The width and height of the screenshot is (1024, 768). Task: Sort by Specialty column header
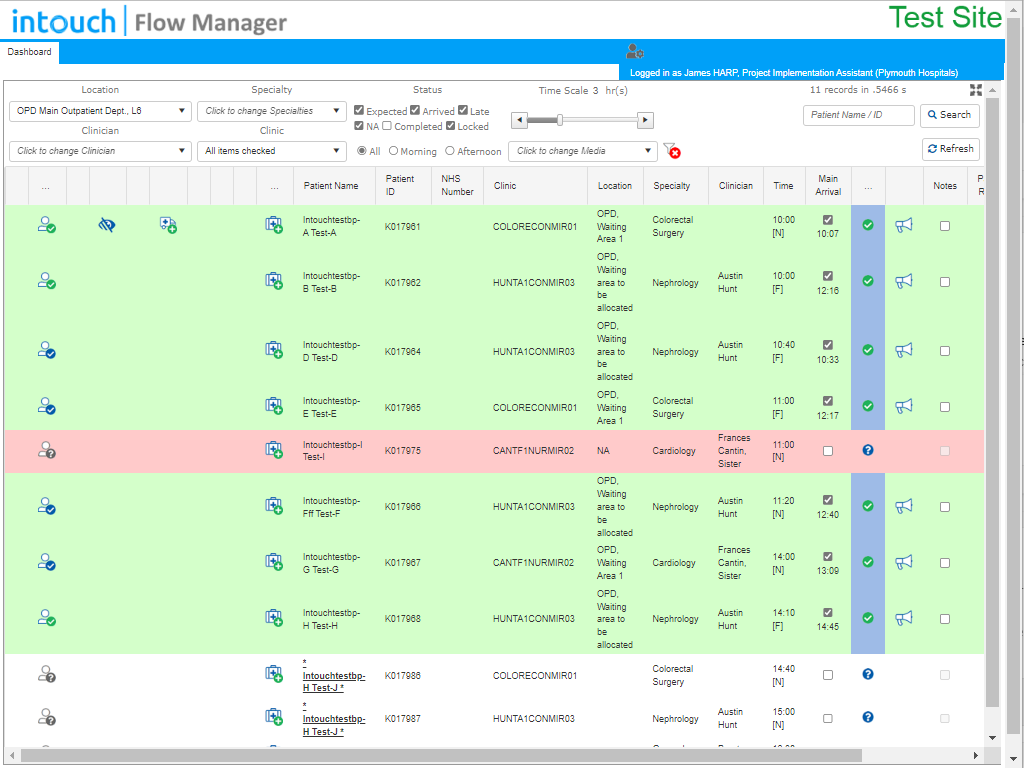click(671, 185)
